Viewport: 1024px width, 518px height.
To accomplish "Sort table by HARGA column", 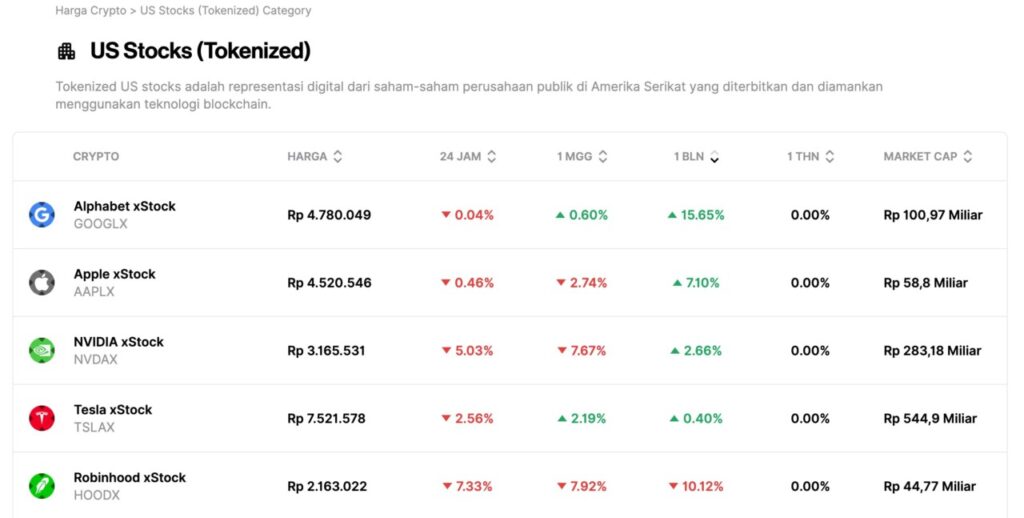I will 315,157.
